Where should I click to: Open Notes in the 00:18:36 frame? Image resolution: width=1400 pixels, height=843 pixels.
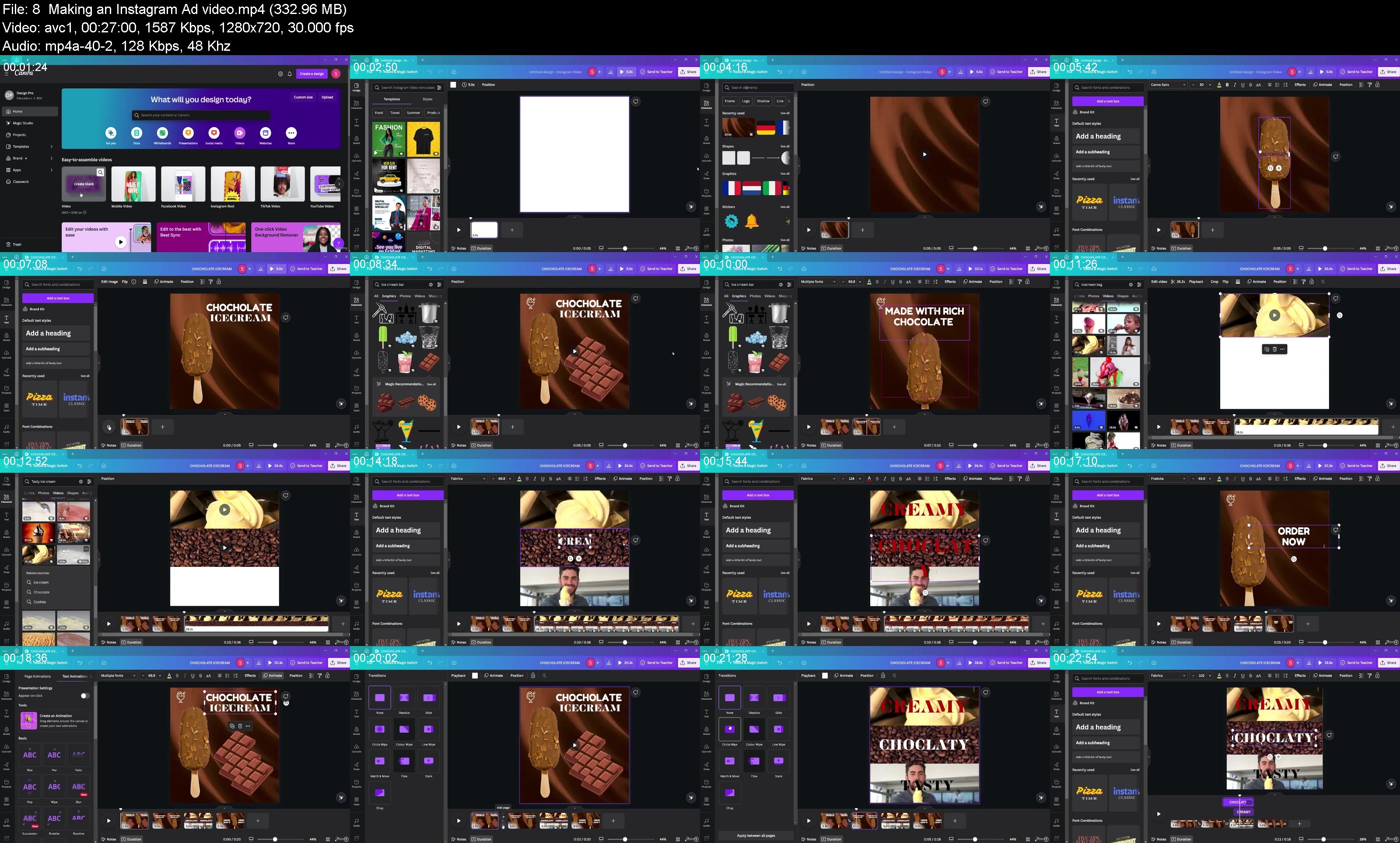click(x=109, y=839)
